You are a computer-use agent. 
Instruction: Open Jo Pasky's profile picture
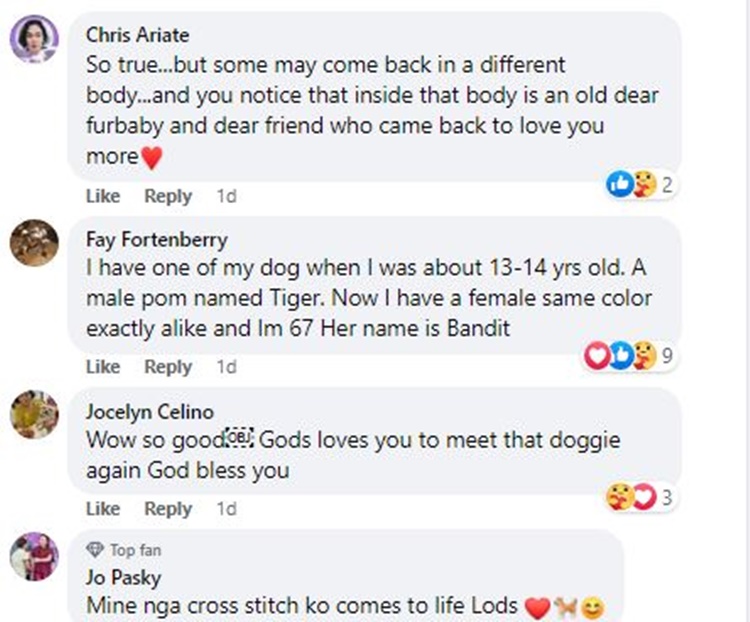(x=34, y=556)
